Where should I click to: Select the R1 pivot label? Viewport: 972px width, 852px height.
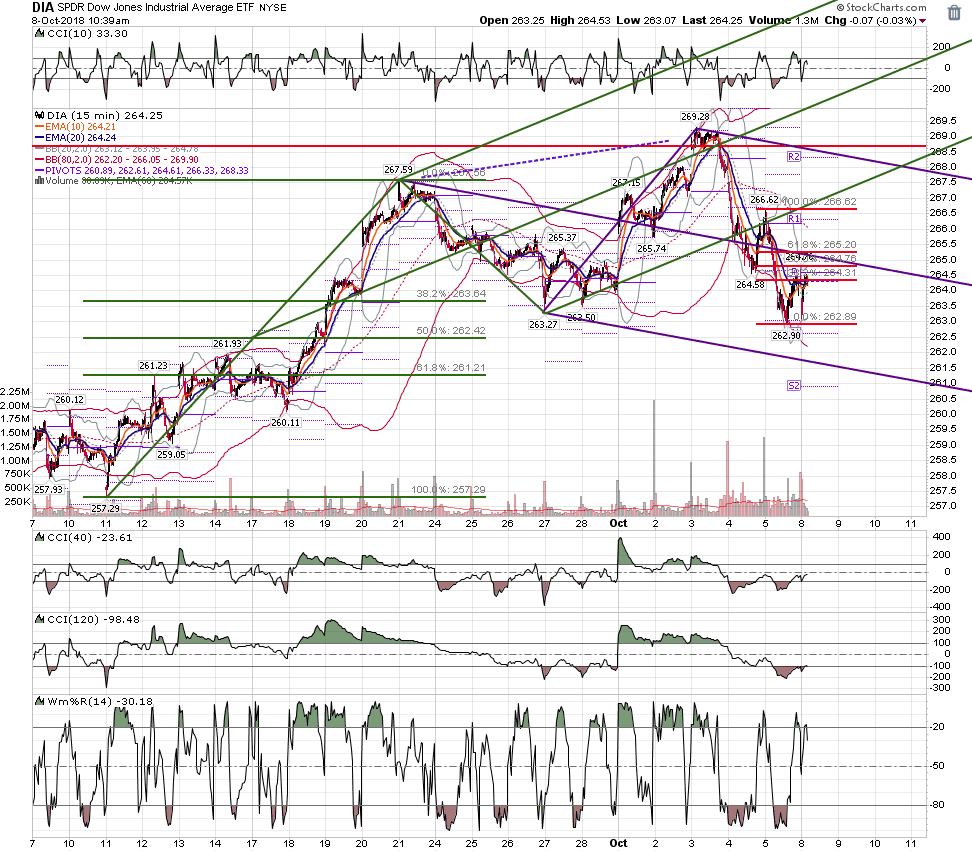pyautogui.click(x=794, y=218)
